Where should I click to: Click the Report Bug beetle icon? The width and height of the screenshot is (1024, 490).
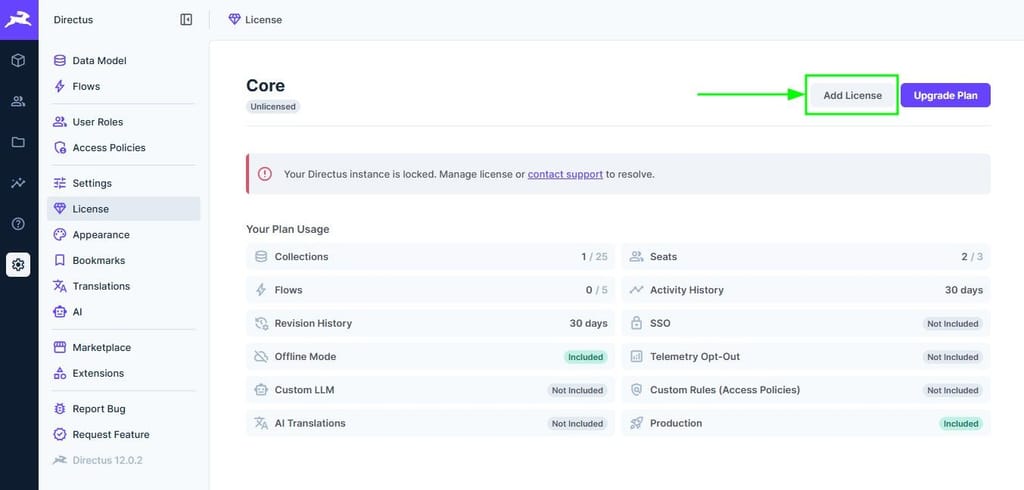59,409
